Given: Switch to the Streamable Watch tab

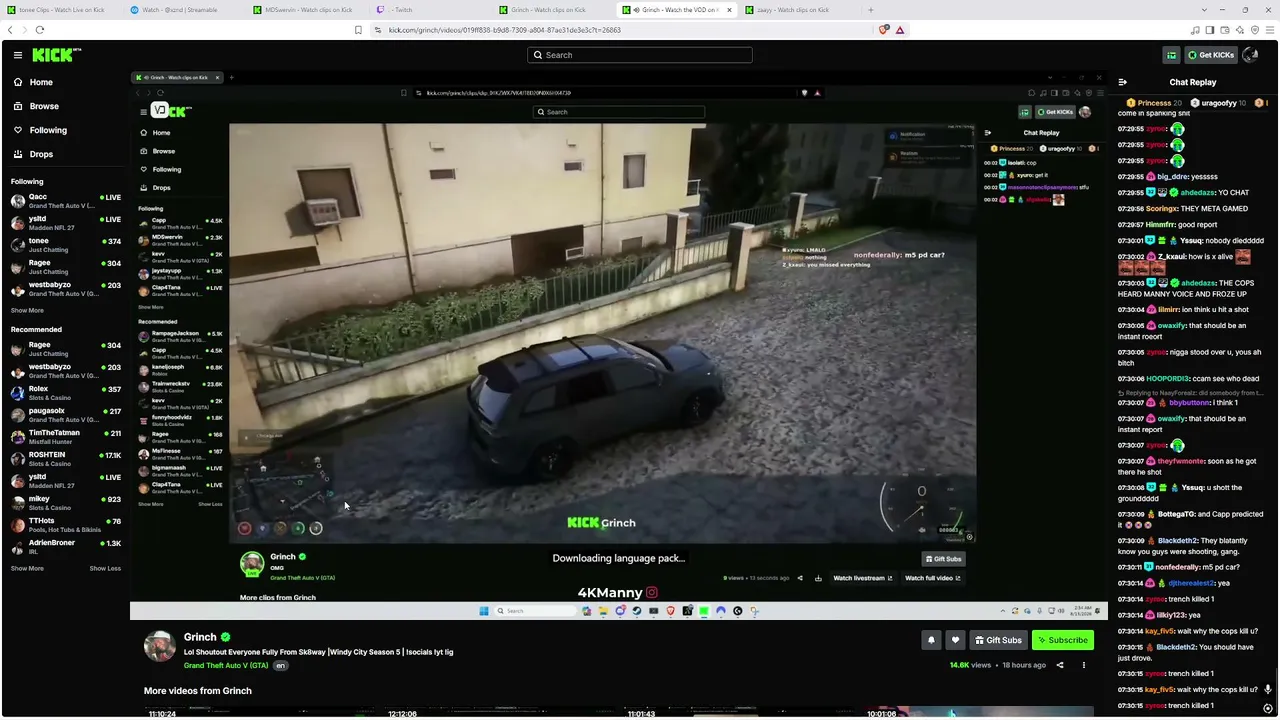Looking at the screenshot, I should pyautogui.click(x=185, y=10).
